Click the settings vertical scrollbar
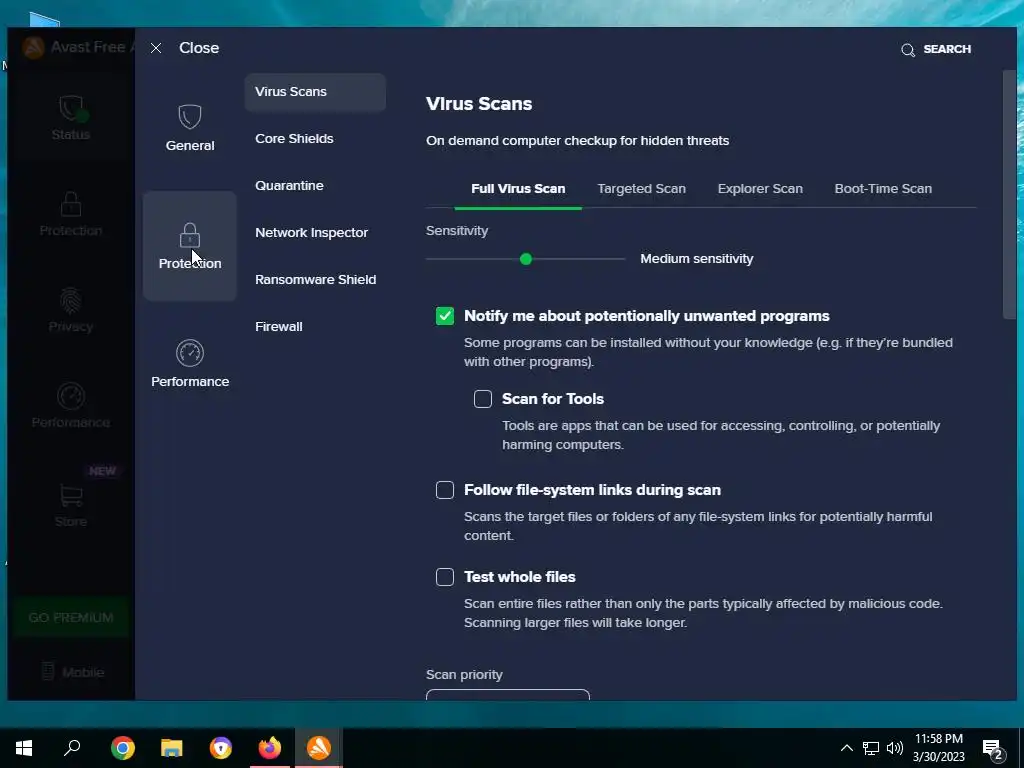1024x768 pixels. coord(1010,195)
